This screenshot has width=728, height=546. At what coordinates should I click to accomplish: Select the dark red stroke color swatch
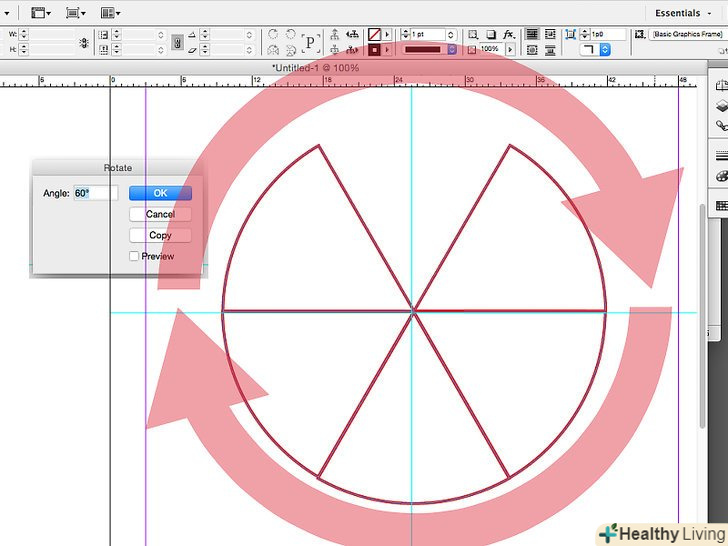[x=375, y=49]
